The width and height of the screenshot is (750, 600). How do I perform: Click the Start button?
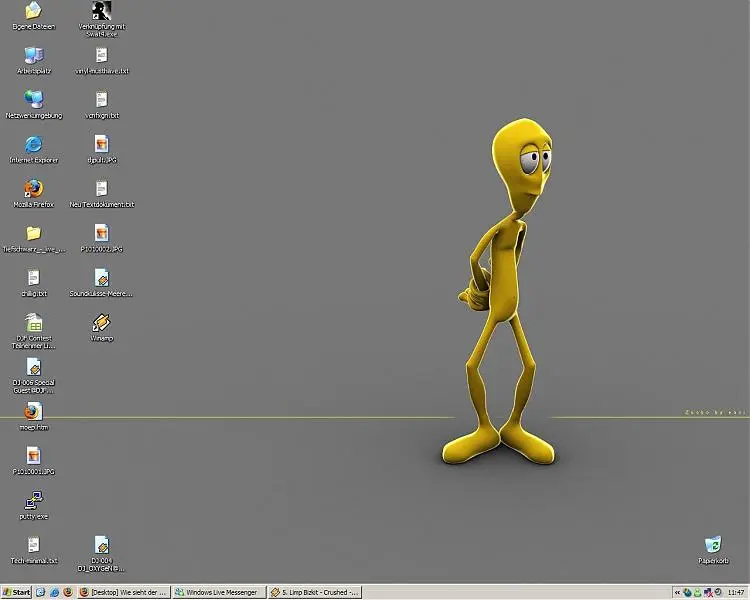pyautogui.click(x=17, y=592)
